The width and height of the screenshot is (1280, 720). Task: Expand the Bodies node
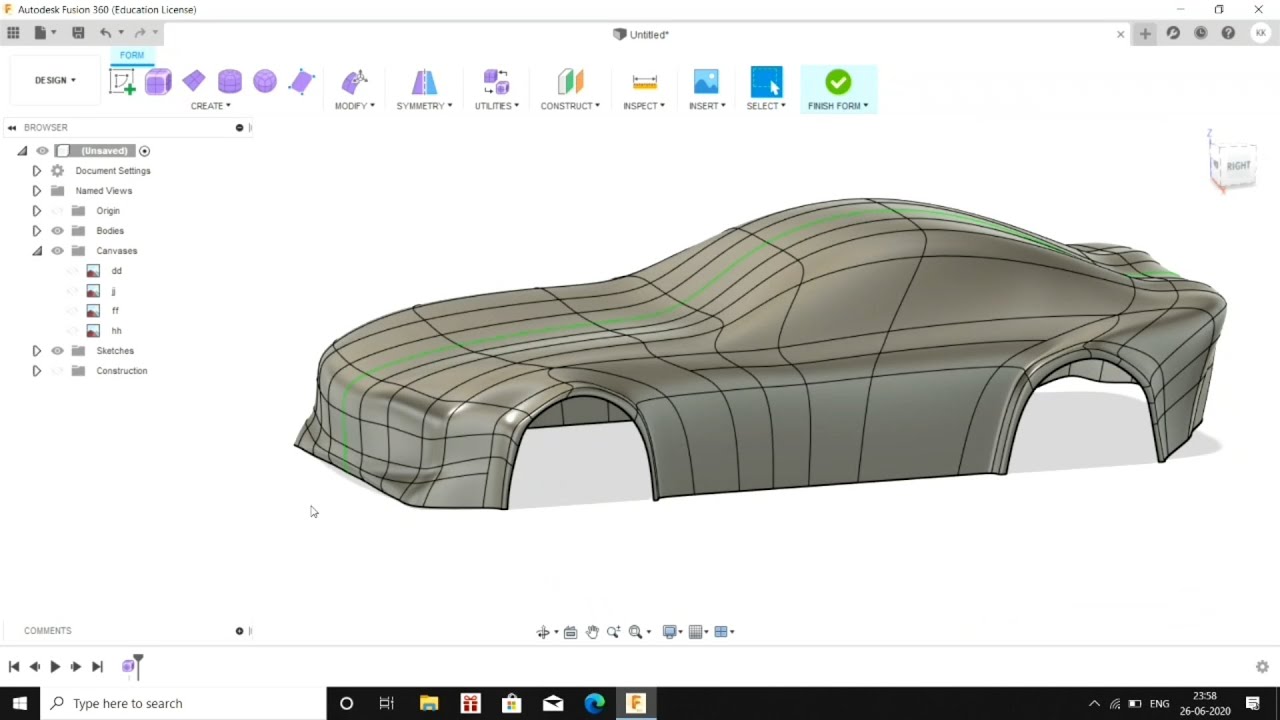pos(37,231)
